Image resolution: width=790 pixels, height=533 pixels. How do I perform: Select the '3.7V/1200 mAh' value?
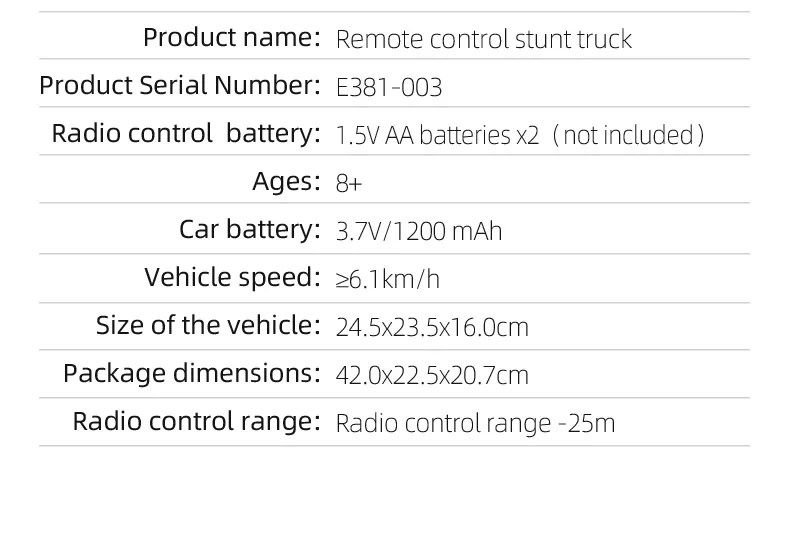(x=419, y=232)
